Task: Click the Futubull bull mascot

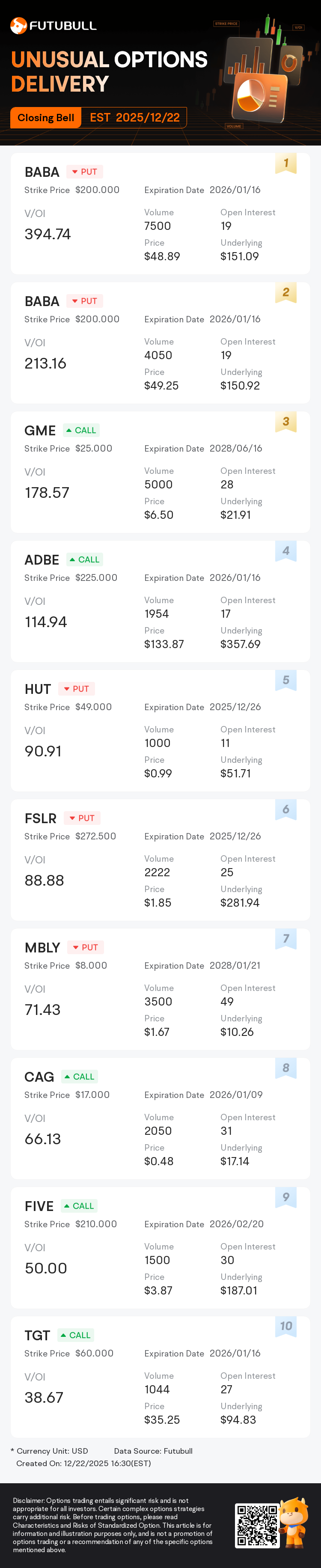Action: coord(294,1522)
